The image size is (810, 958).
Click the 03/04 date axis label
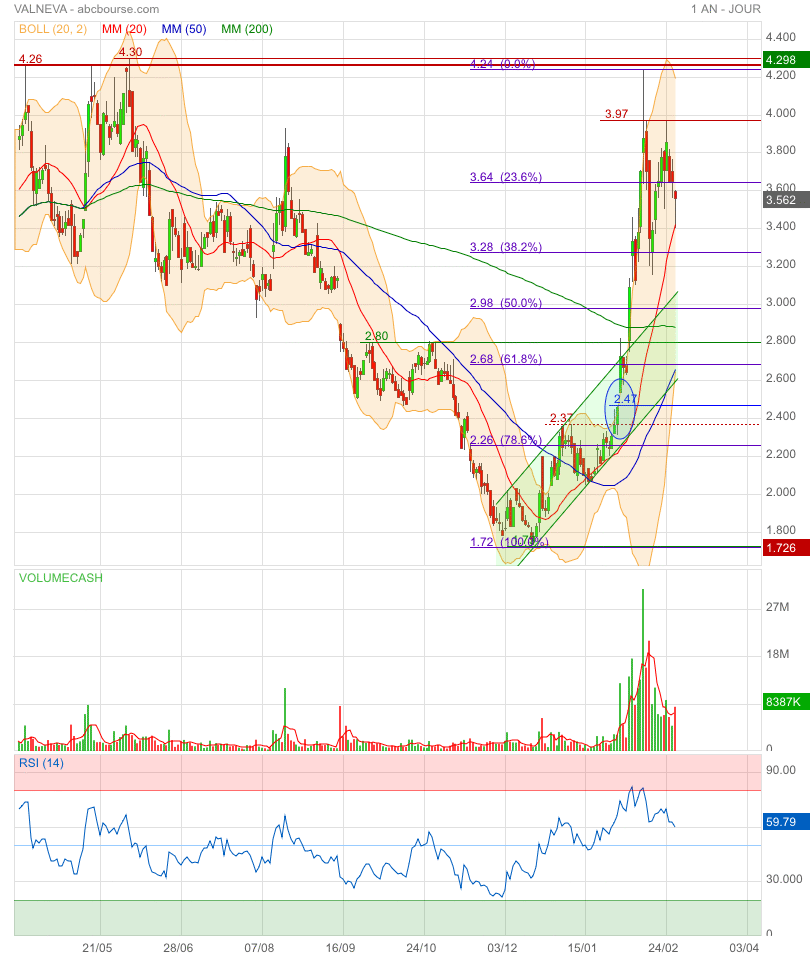745,948
